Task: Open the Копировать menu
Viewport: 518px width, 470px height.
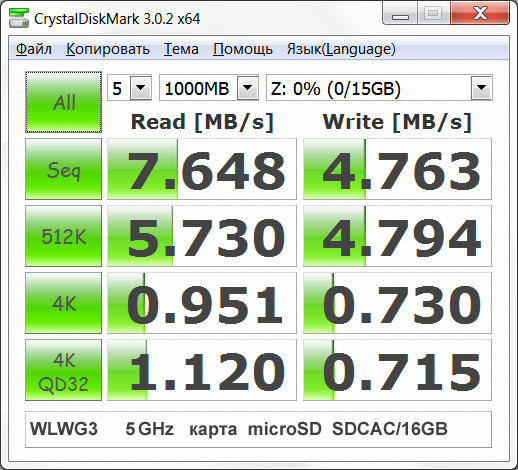Action: [108, 49]
